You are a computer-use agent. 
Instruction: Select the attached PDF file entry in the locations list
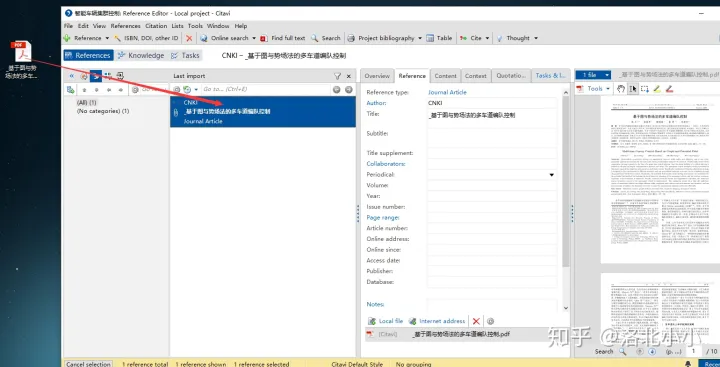pos(467,334)
